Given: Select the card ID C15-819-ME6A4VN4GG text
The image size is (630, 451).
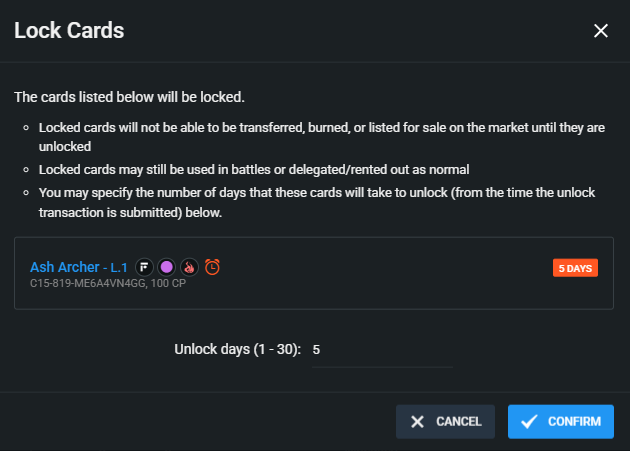Looking at the screenshot, I should (x=88, y=283).
